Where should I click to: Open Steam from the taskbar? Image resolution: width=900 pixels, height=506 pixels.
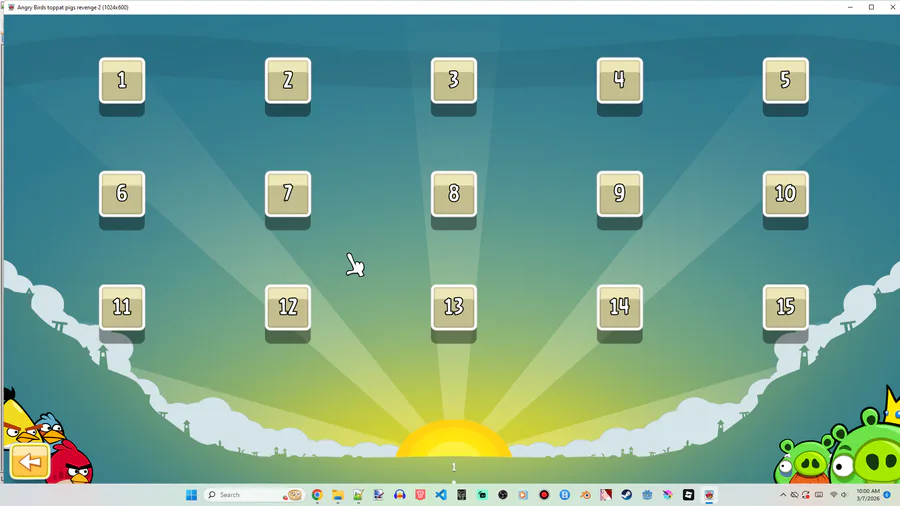627,495
